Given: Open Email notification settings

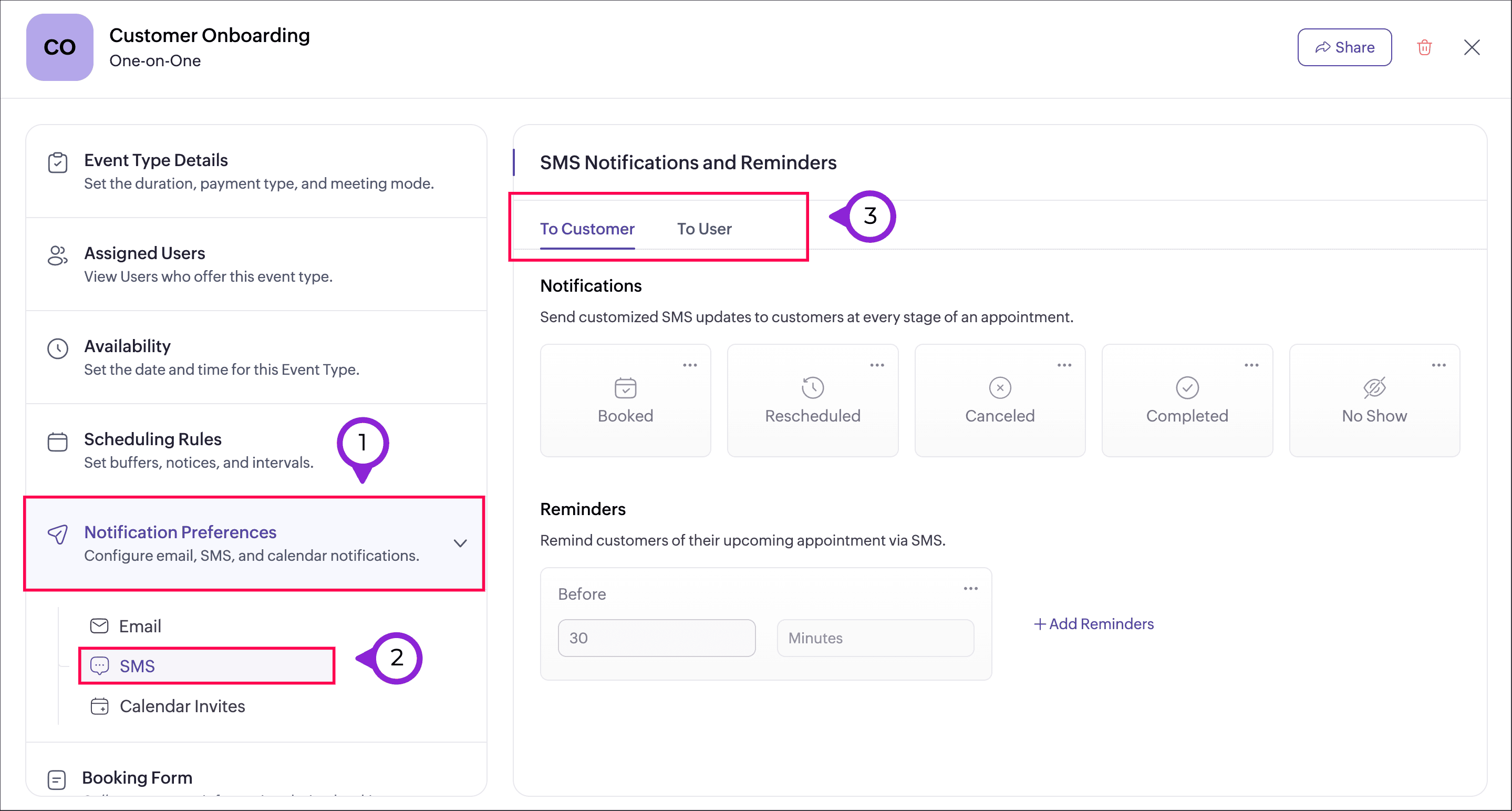Looking at the screenshot, I should [140, 626].
